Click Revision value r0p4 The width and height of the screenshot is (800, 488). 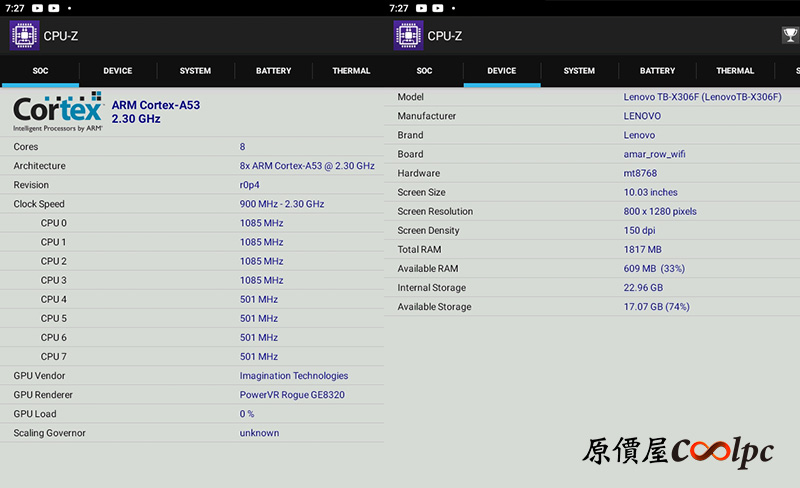(249, 185)
